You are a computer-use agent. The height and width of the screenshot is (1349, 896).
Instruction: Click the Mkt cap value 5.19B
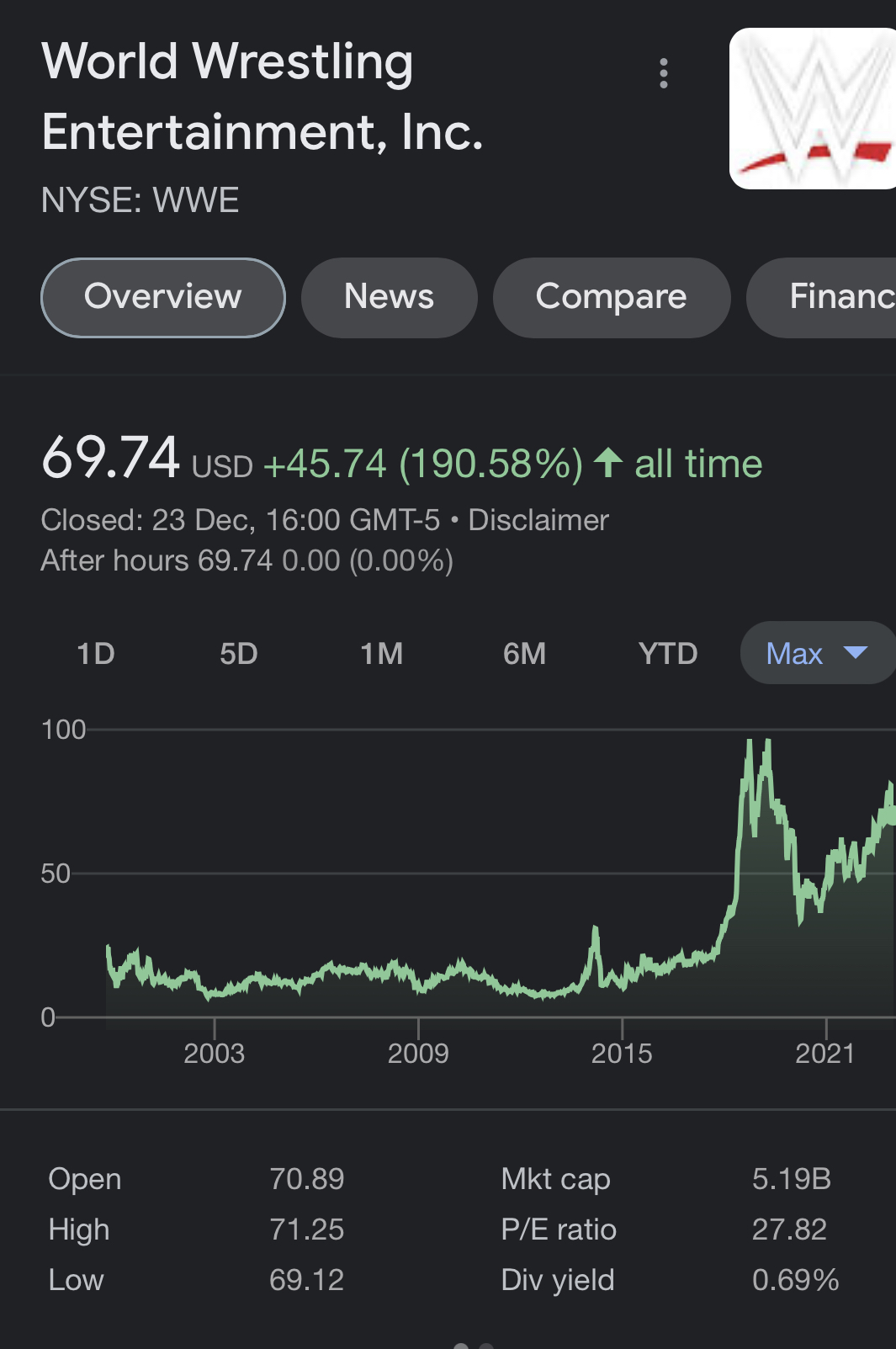pyautogui.click(x=792, y=1179)
